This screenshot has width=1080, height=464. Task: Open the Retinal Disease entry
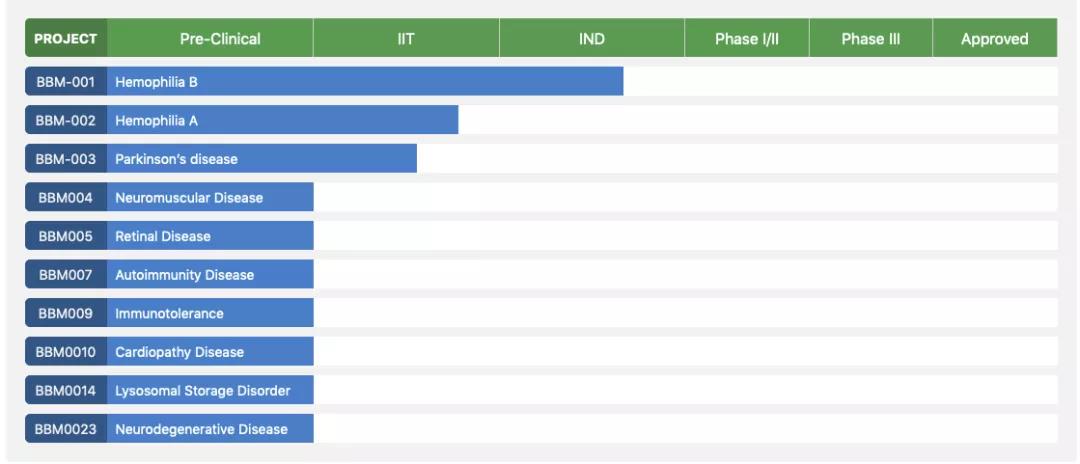point(210,236)
